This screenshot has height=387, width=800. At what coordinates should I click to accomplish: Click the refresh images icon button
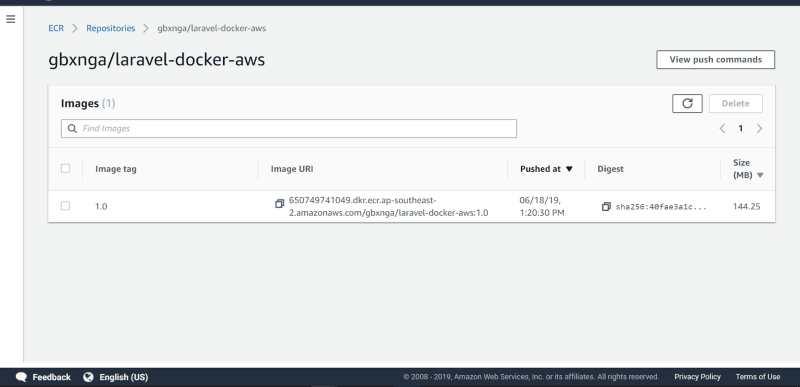point(687,104)
